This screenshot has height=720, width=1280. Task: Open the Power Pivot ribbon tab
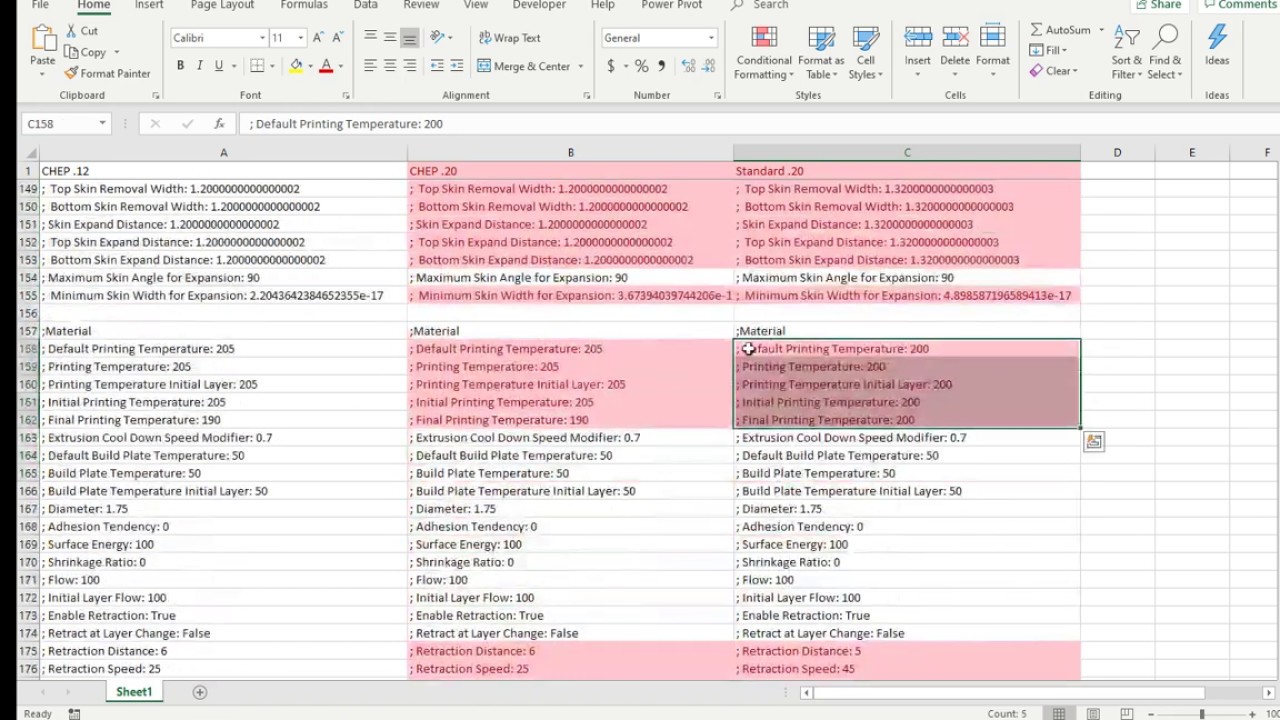pyautogui.click(x=672, y=5)
